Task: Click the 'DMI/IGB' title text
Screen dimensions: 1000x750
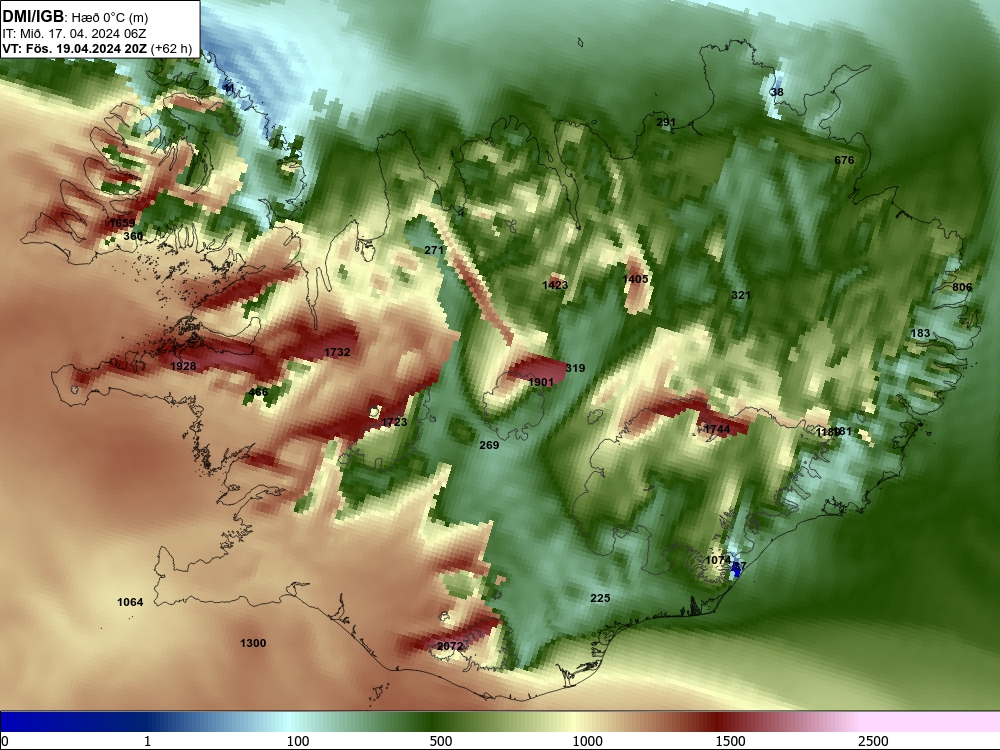Action: click(33, 16)
